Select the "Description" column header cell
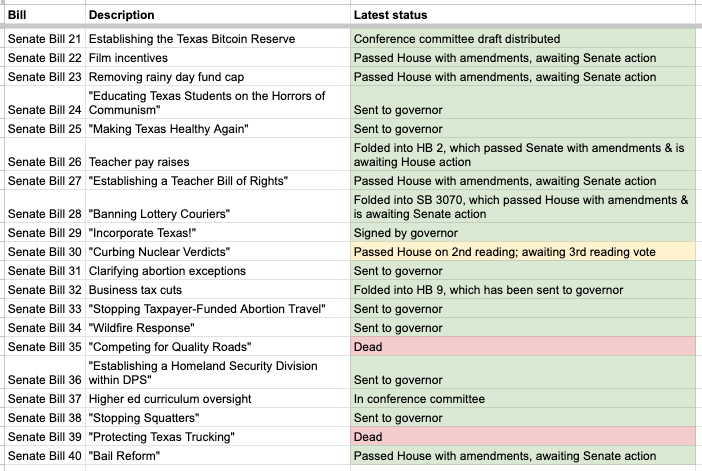This screenshot has height=471, width=702. click(x=218, y=15)
